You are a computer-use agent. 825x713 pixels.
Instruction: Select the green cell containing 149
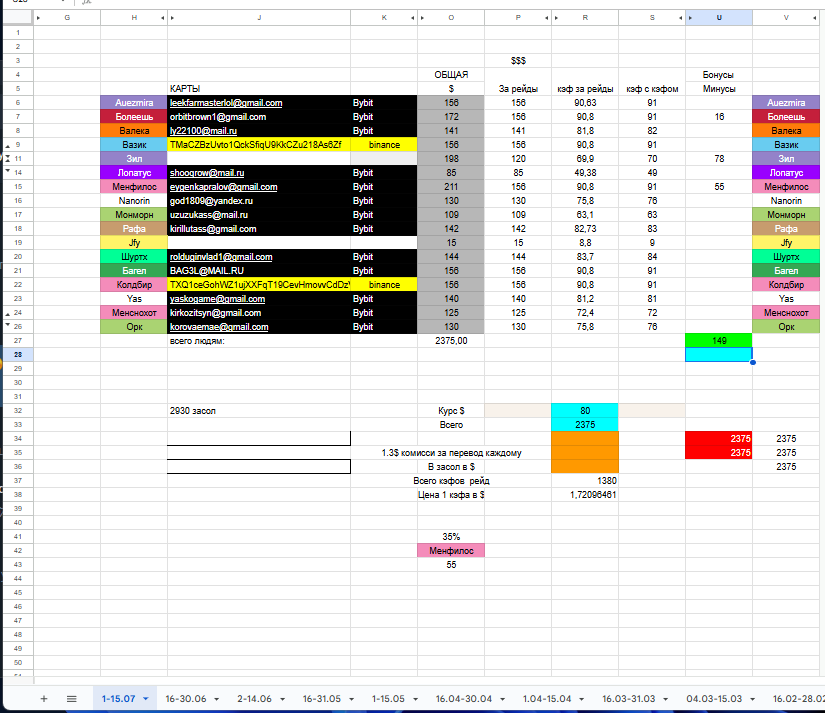719,340
